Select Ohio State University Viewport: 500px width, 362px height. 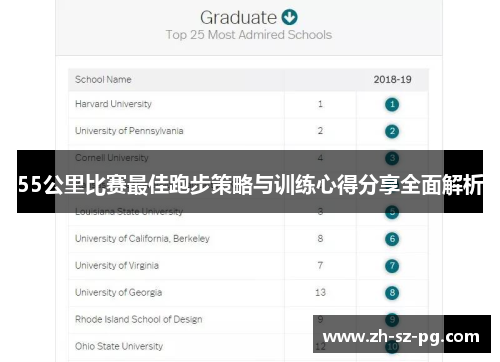point(119,346)
